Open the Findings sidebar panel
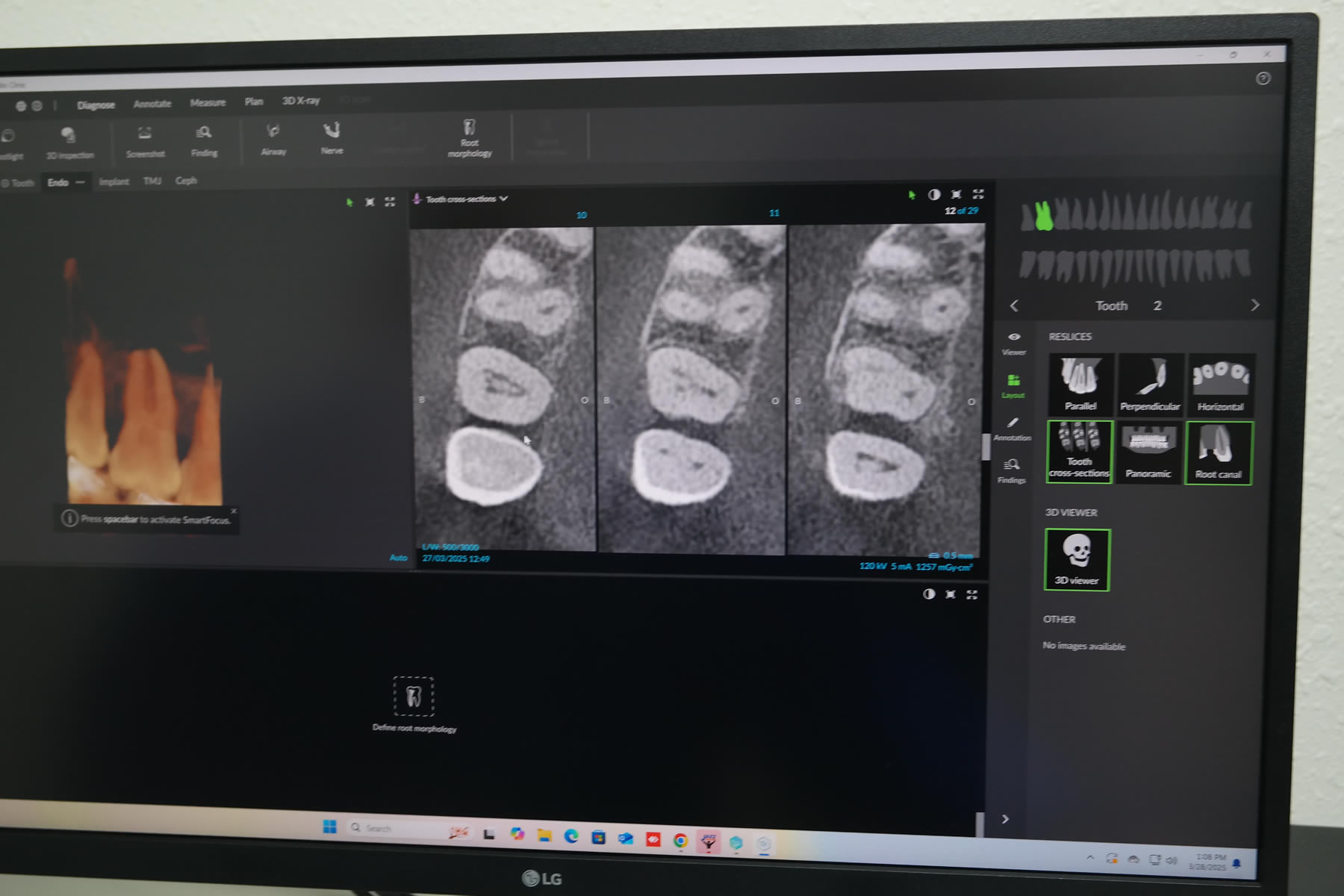Viewport: 1344px width, 896px height. pos(1012,470)
